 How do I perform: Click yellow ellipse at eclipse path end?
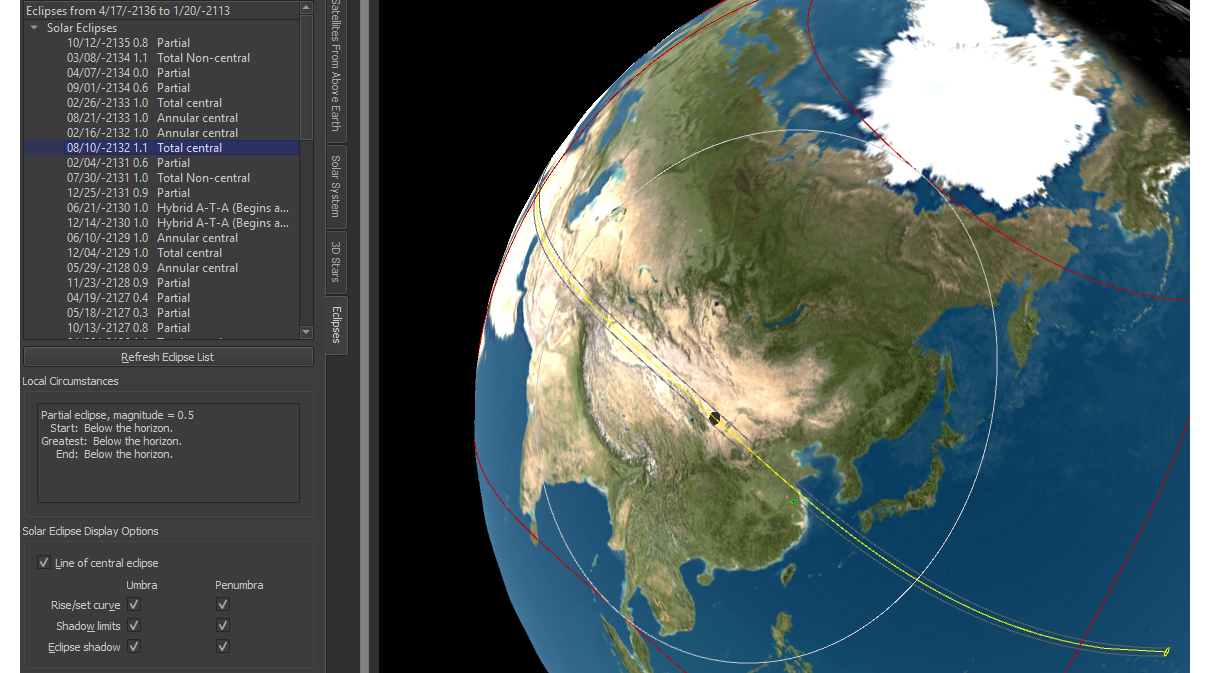tap(1166, 652)
